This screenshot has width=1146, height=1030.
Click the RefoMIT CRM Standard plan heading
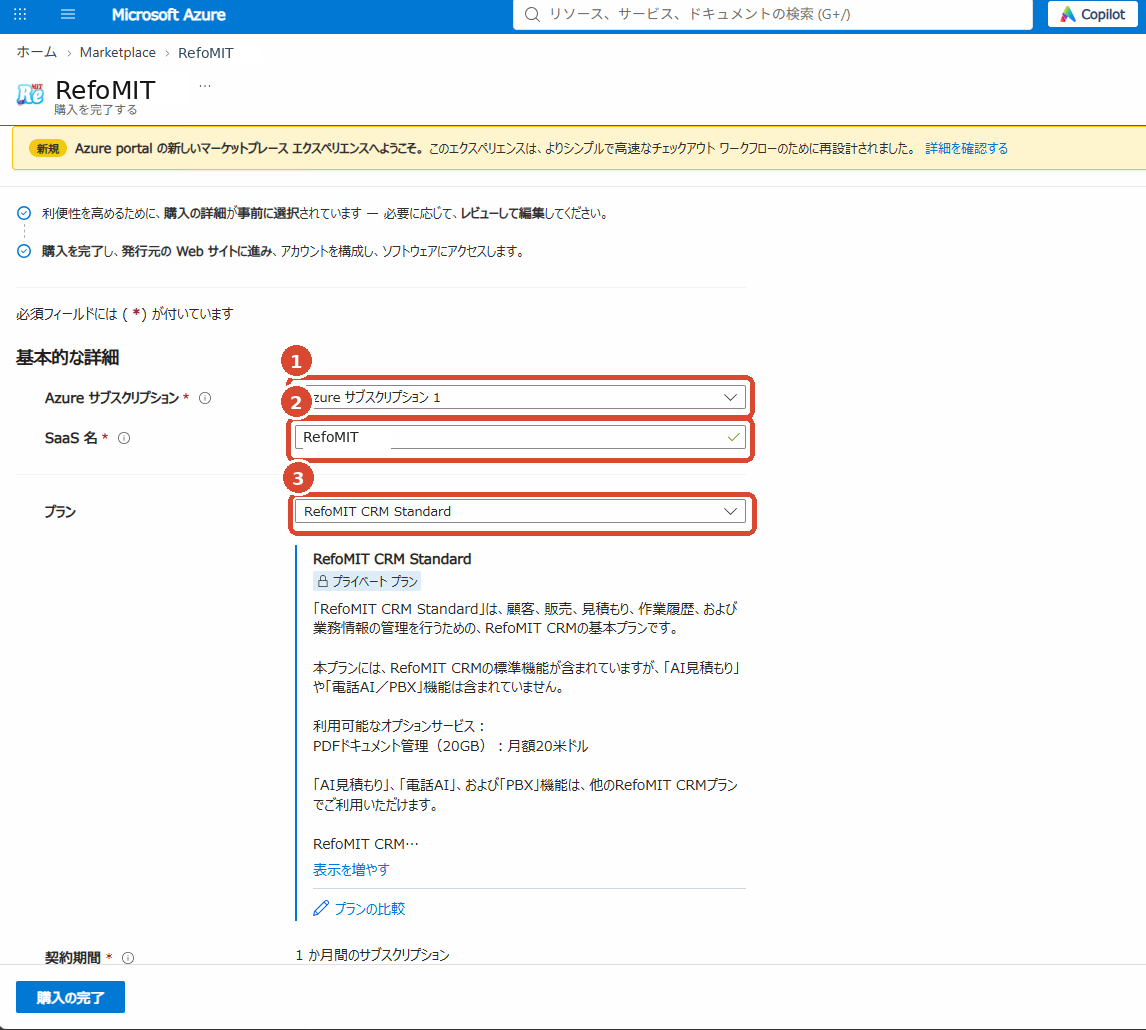[392, 558]
